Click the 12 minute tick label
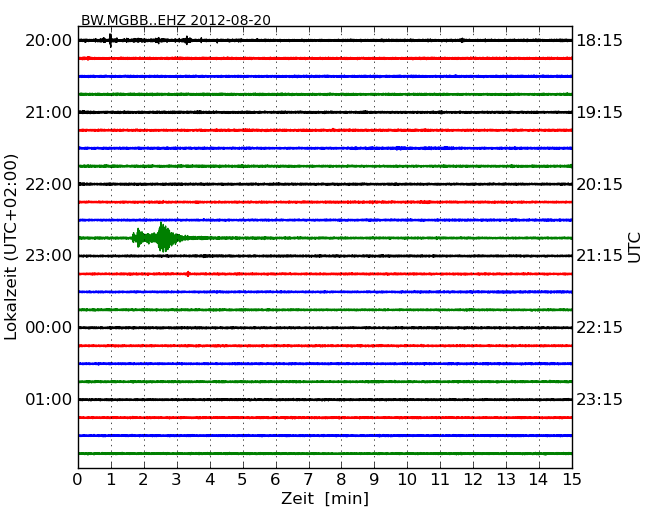650x520 pixels. [473, 479]
